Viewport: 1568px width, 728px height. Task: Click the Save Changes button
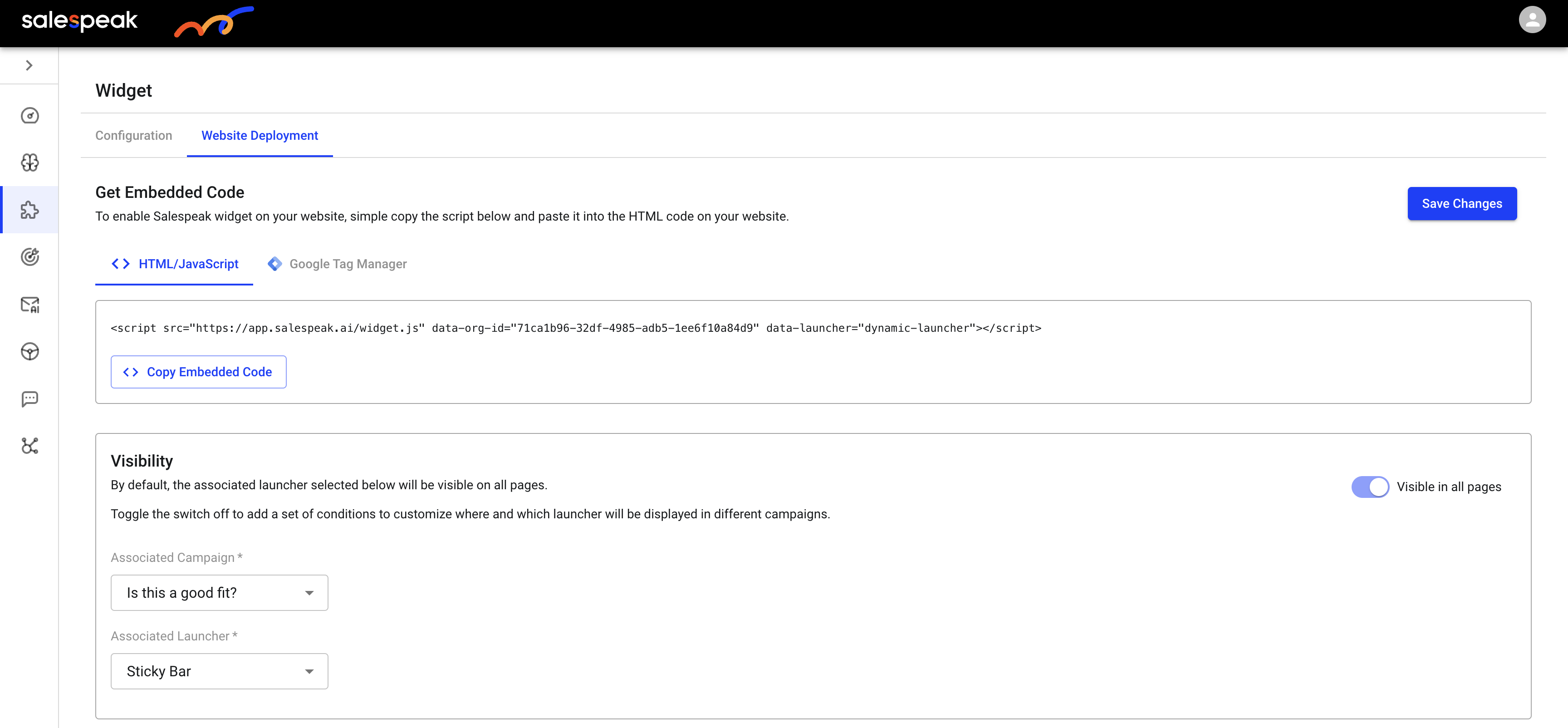click(x=1461, y=203)
